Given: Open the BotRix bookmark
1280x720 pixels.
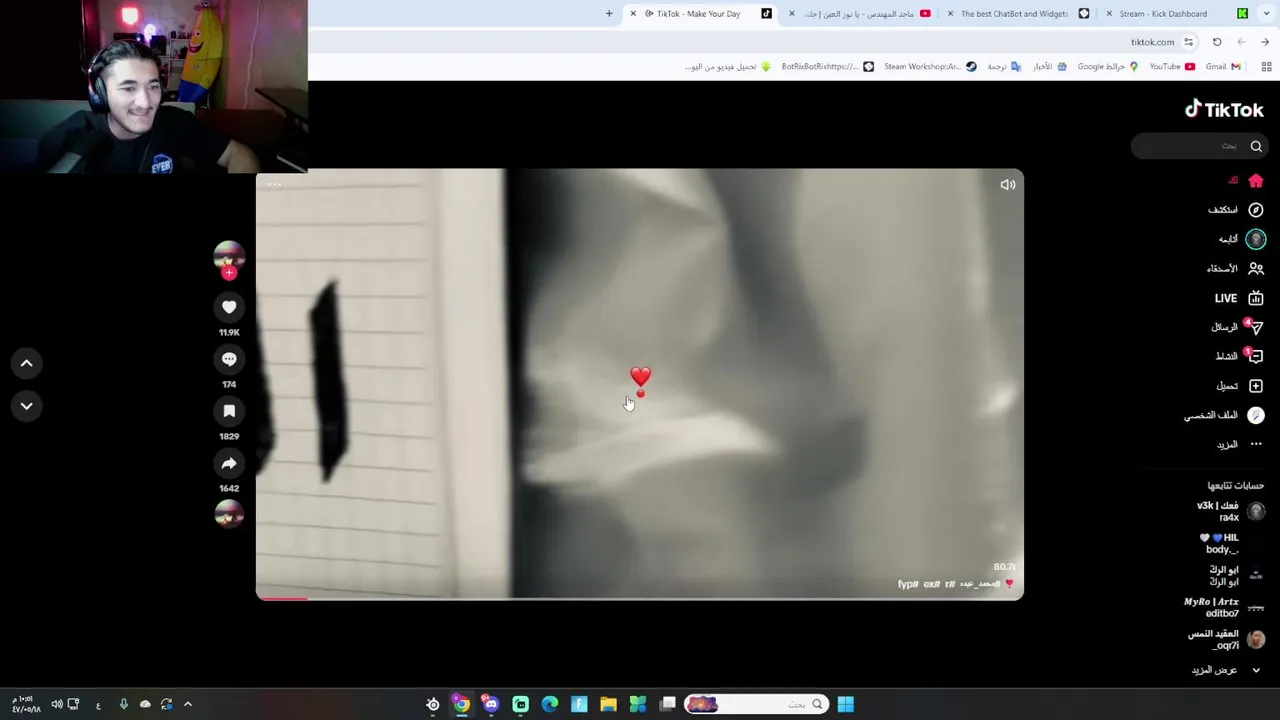Looking at the screenshot, I should 827,67.
